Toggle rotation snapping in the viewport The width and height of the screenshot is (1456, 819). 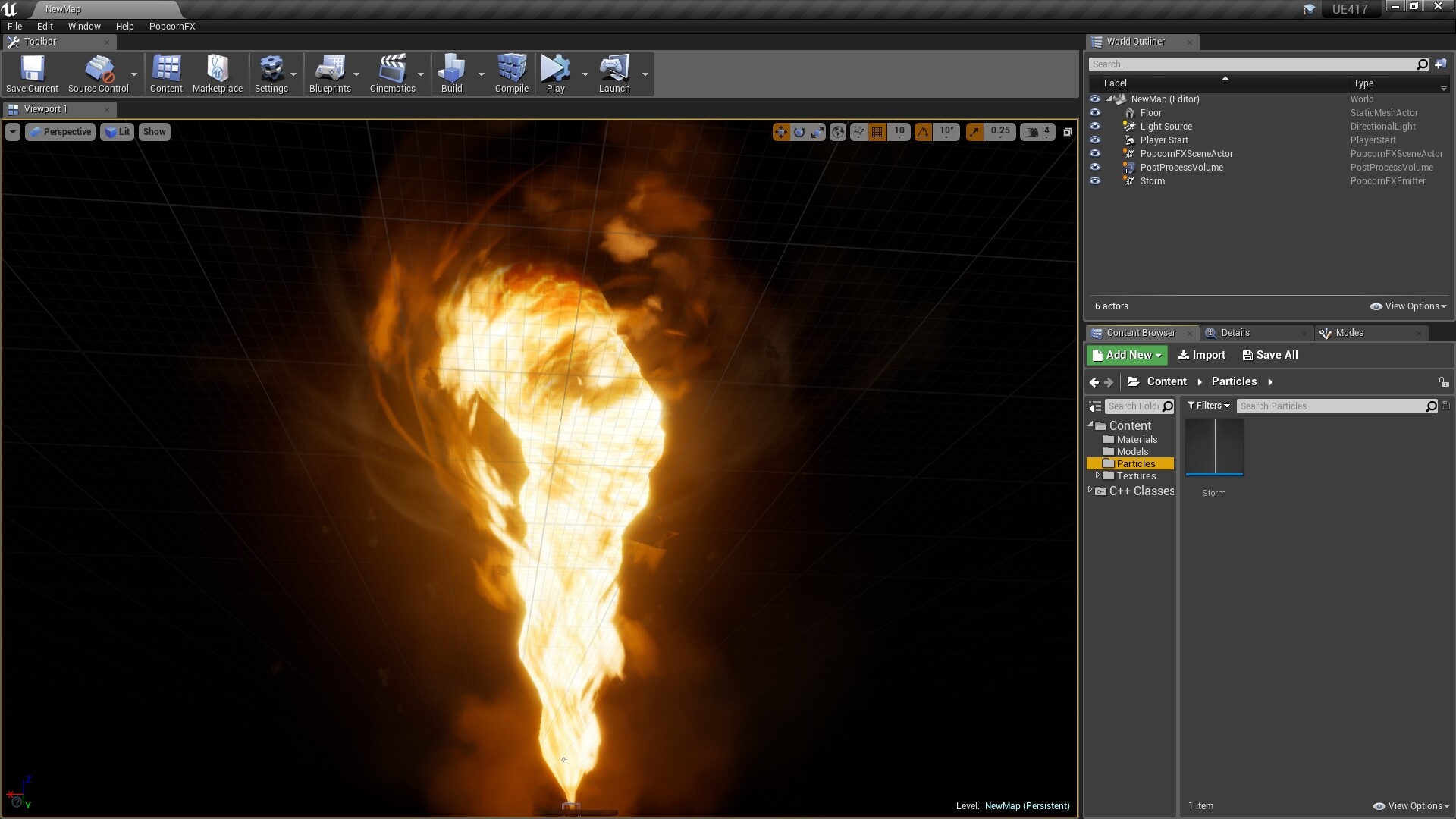pyautogui.click(x=923, y=131)
